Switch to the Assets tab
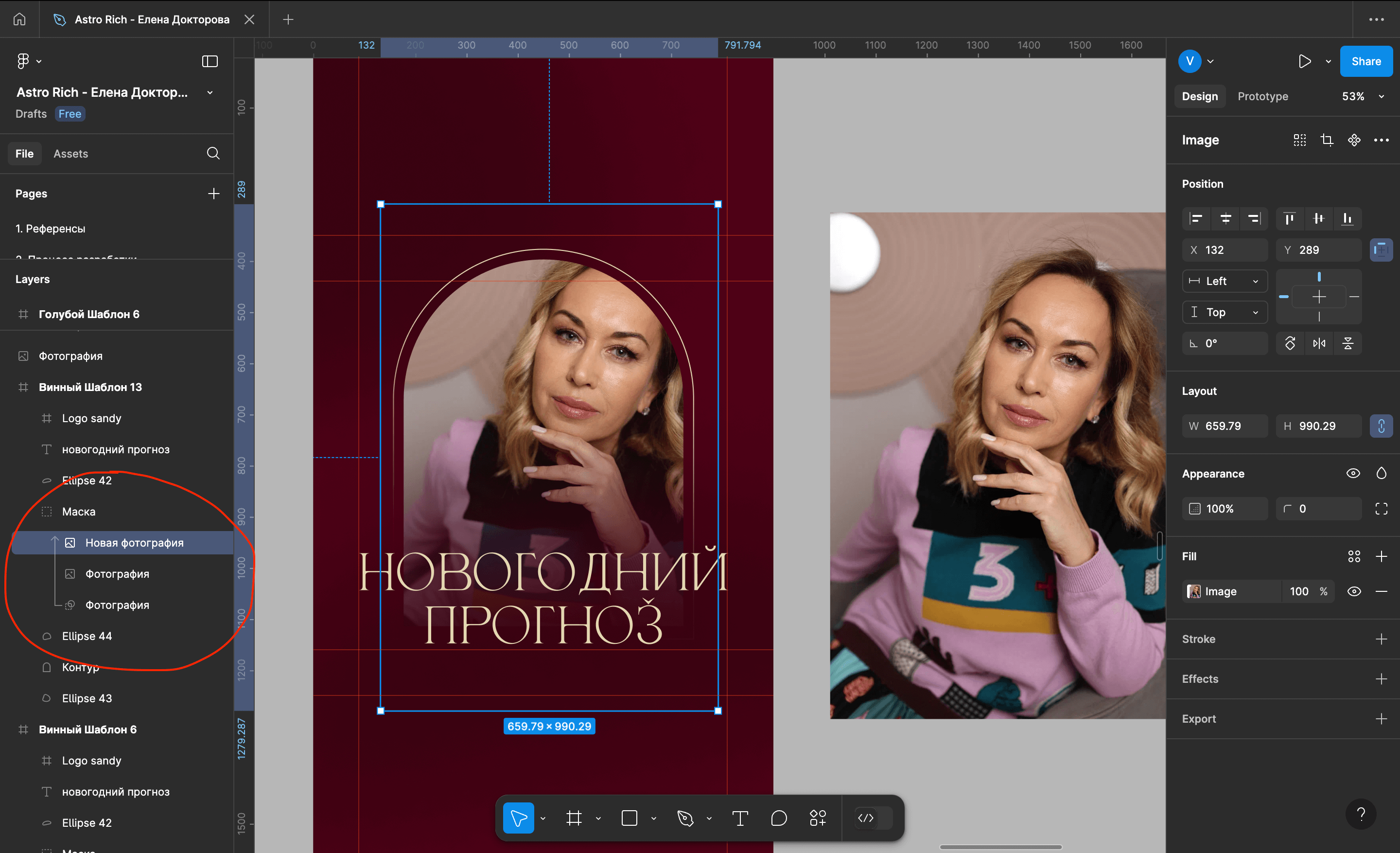 (70, 154)
